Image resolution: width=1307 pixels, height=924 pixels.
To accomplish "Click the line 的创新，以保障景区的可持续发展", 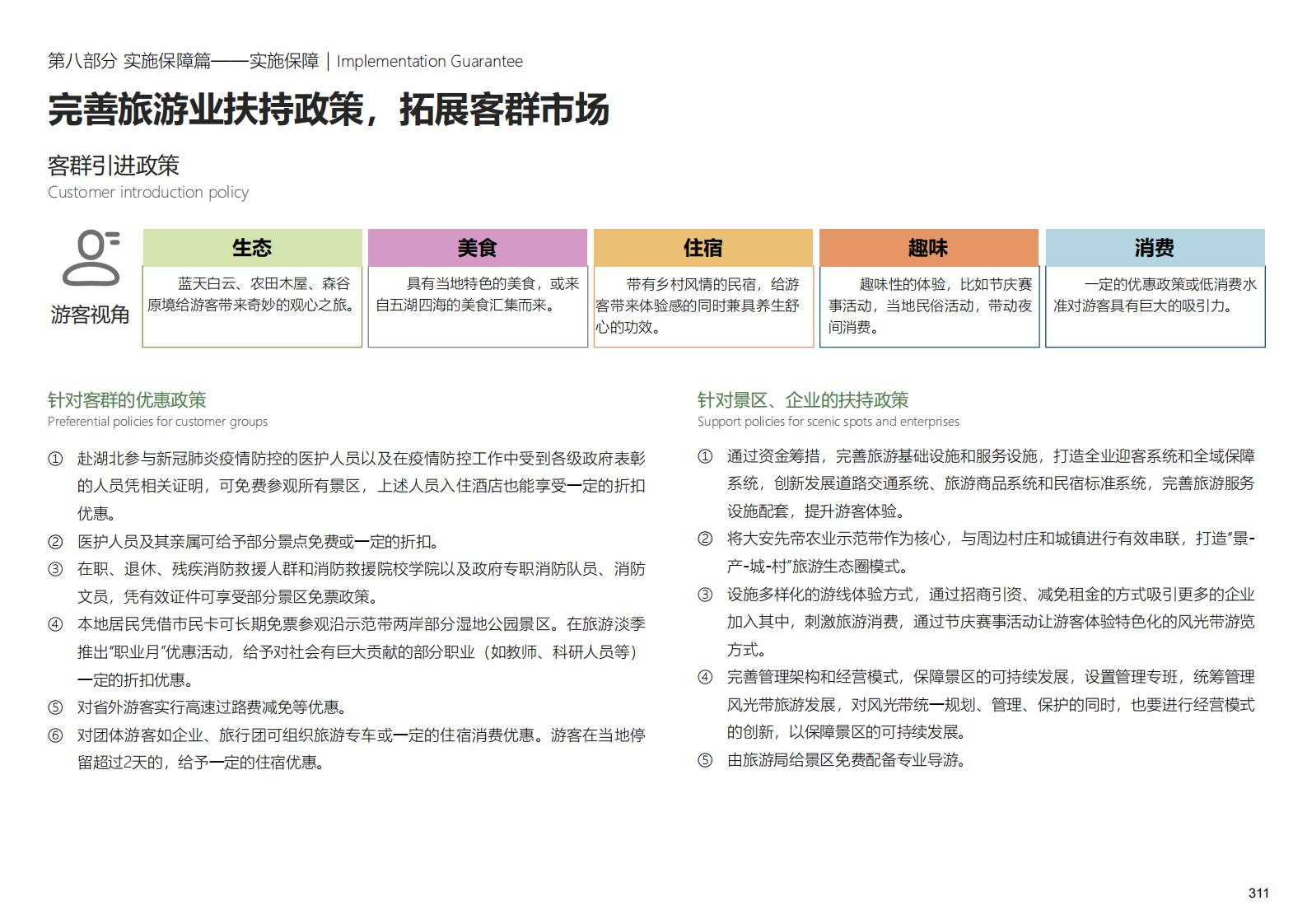I will 847,732.
